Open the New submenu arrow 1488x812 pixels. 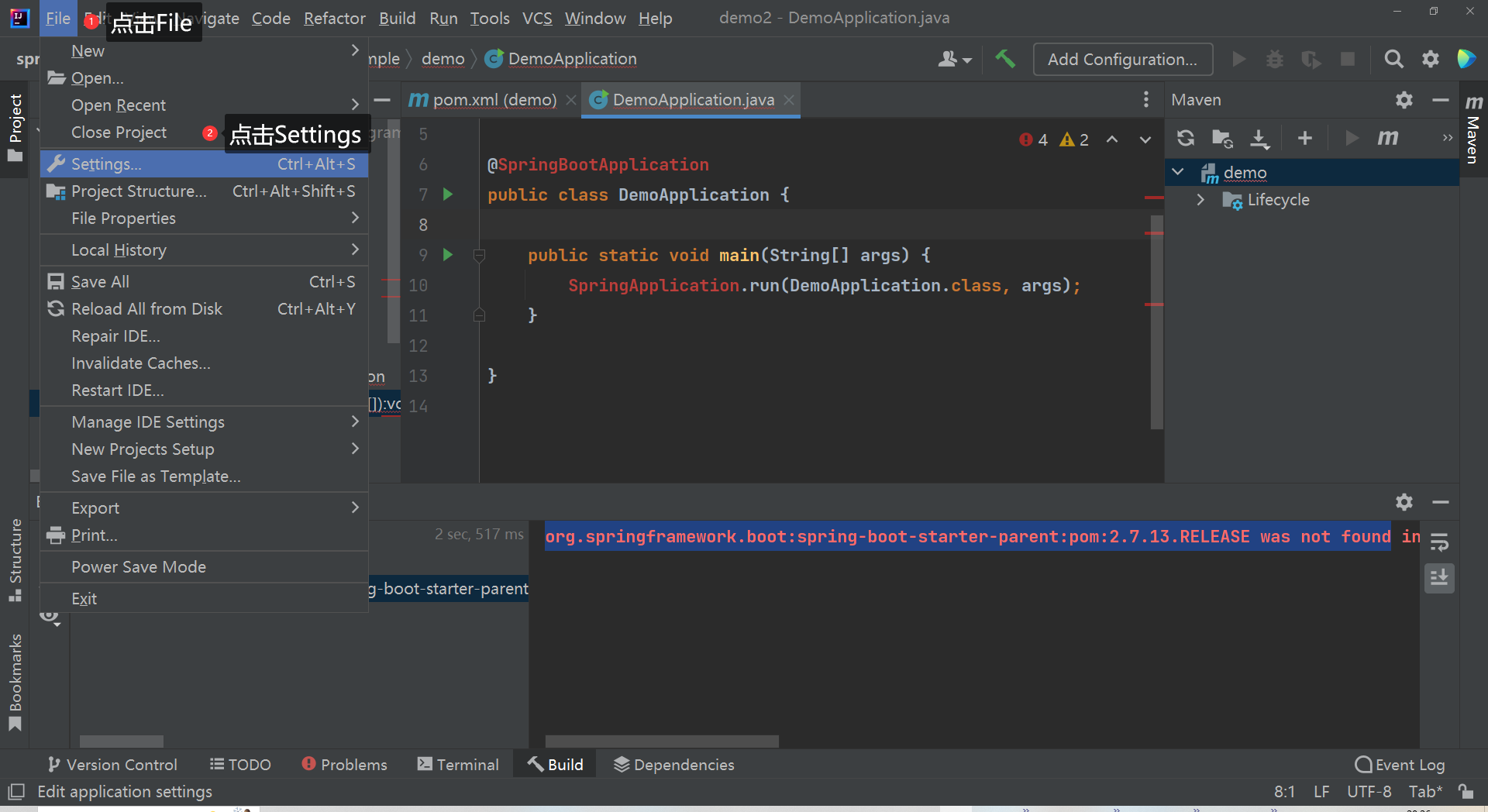coord(355,50)
